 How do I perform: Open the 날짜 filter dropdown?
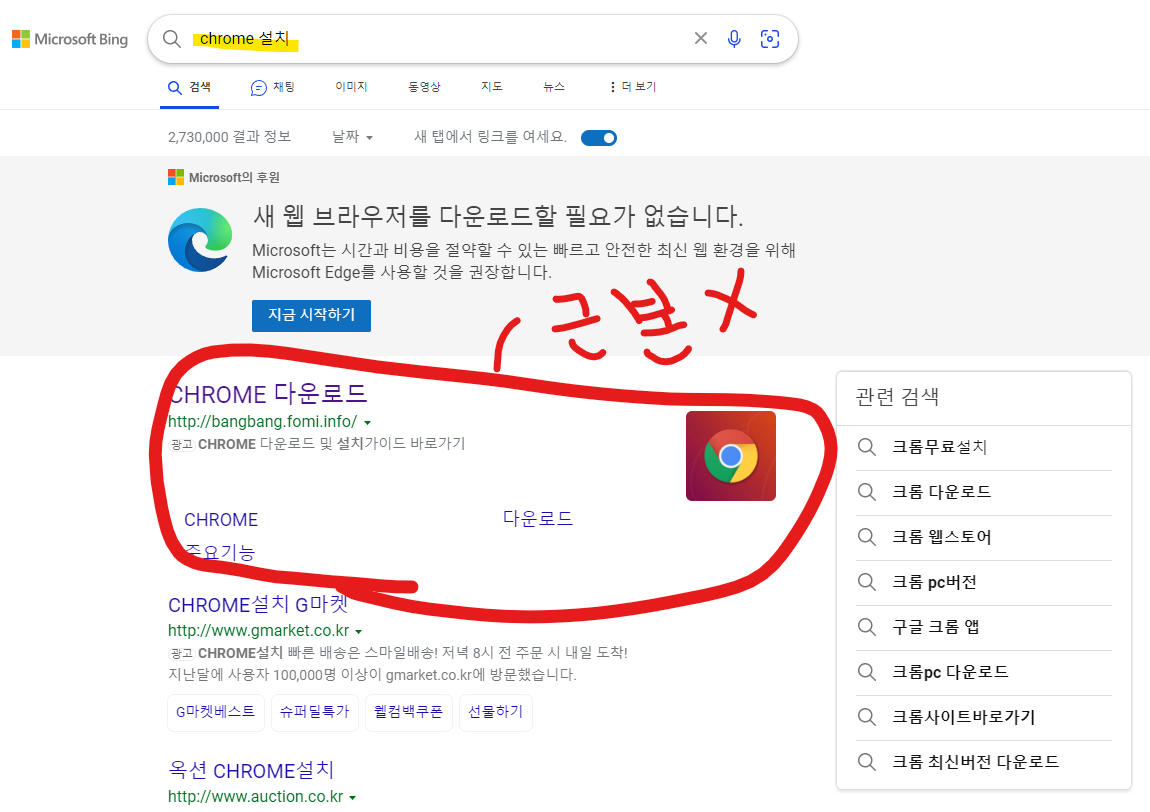pos(352,137)
